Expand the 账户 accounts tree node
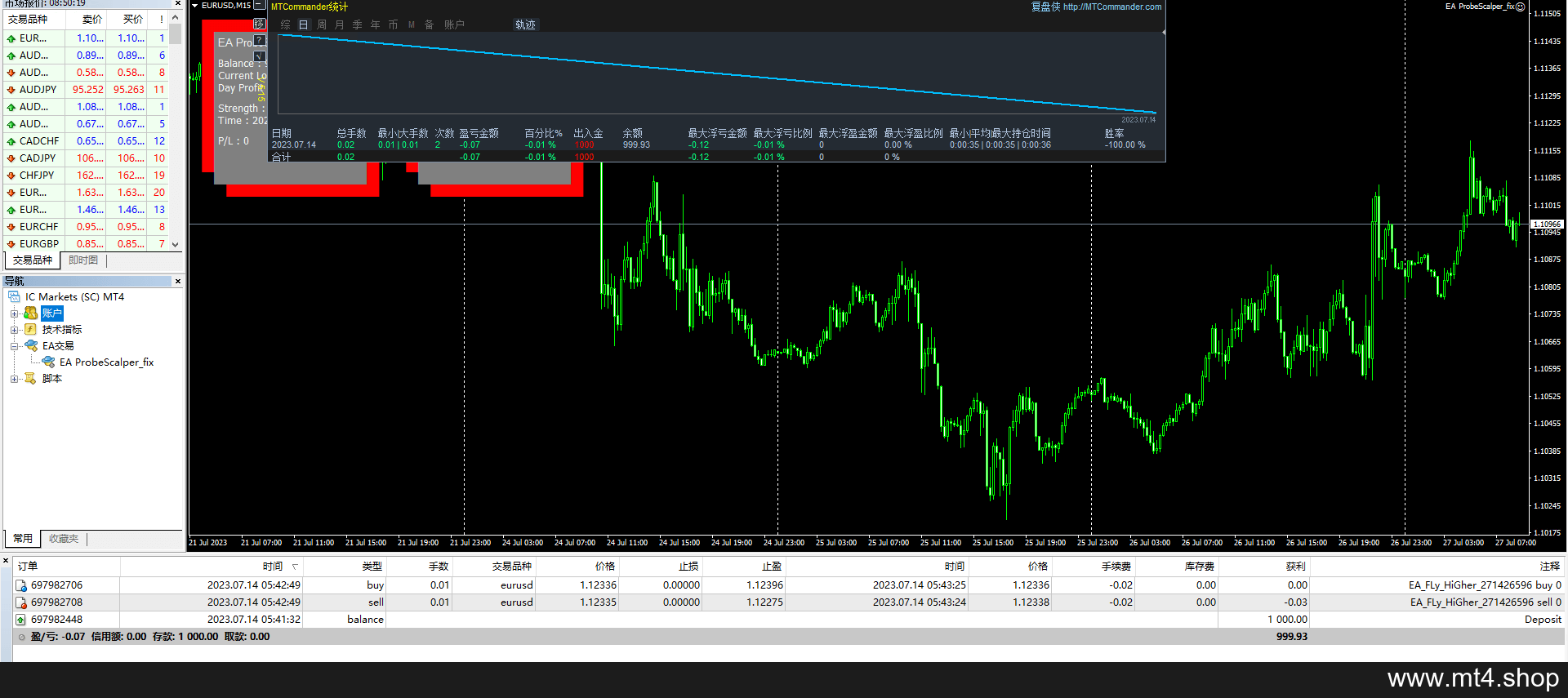This screenshot has height=698, width=1568. (x=14, y=313)
